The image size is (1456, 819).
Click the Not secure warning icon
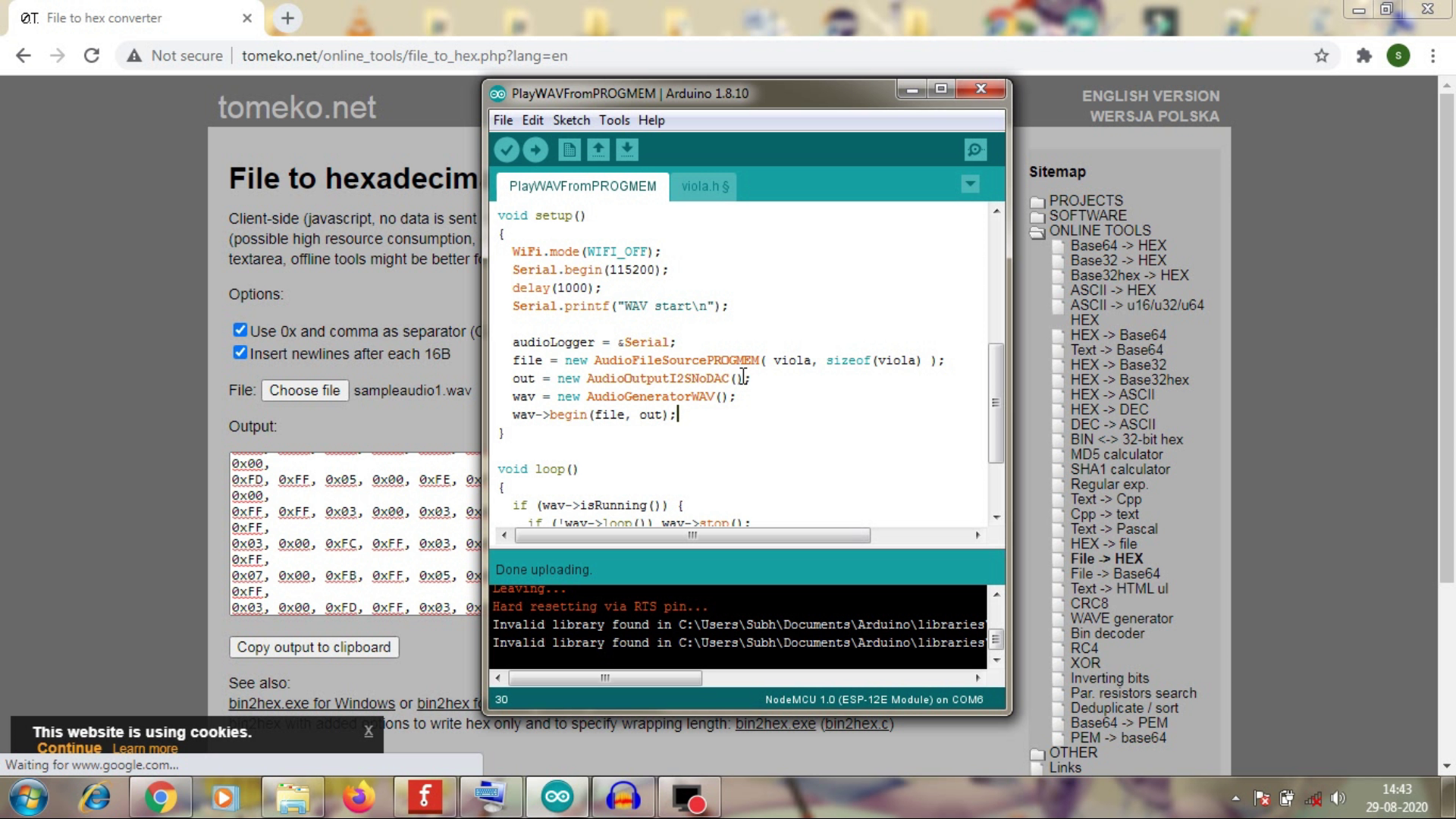click(134, 55)
